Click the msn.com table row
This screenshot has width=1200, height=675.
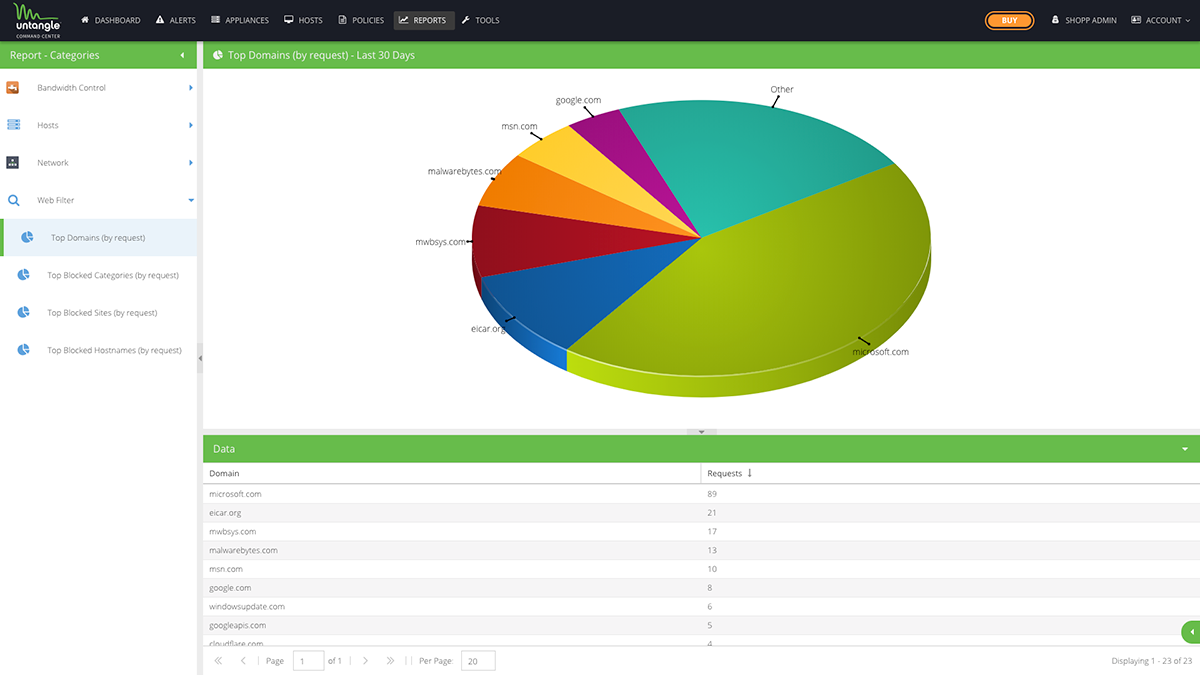701,569
